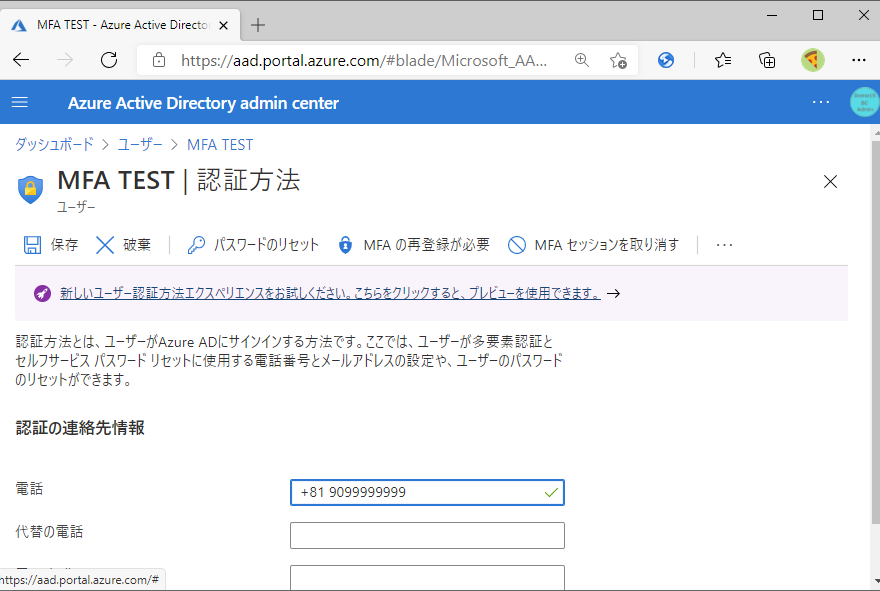Add this page to favorites
The height and width of the screenshot is (591, 880).
point(618,60)
